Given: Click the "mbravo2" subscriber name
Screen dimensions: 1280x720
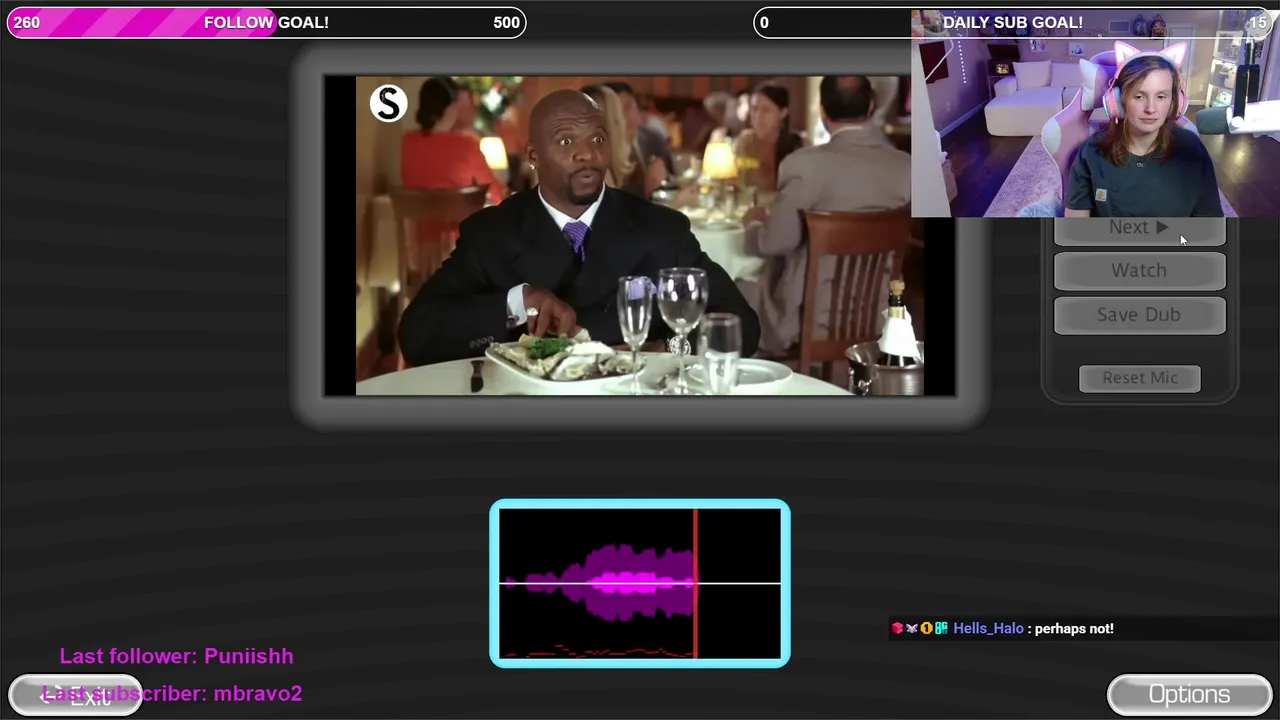Looking at the screenshot, I should click(258, 693).
